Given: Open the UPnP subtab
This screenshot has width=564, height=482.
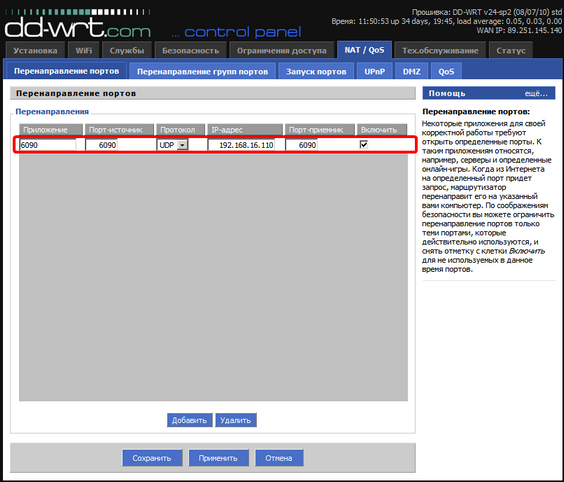Looking at the screenshot, I should pyautogui.click(x=374, y=71).
